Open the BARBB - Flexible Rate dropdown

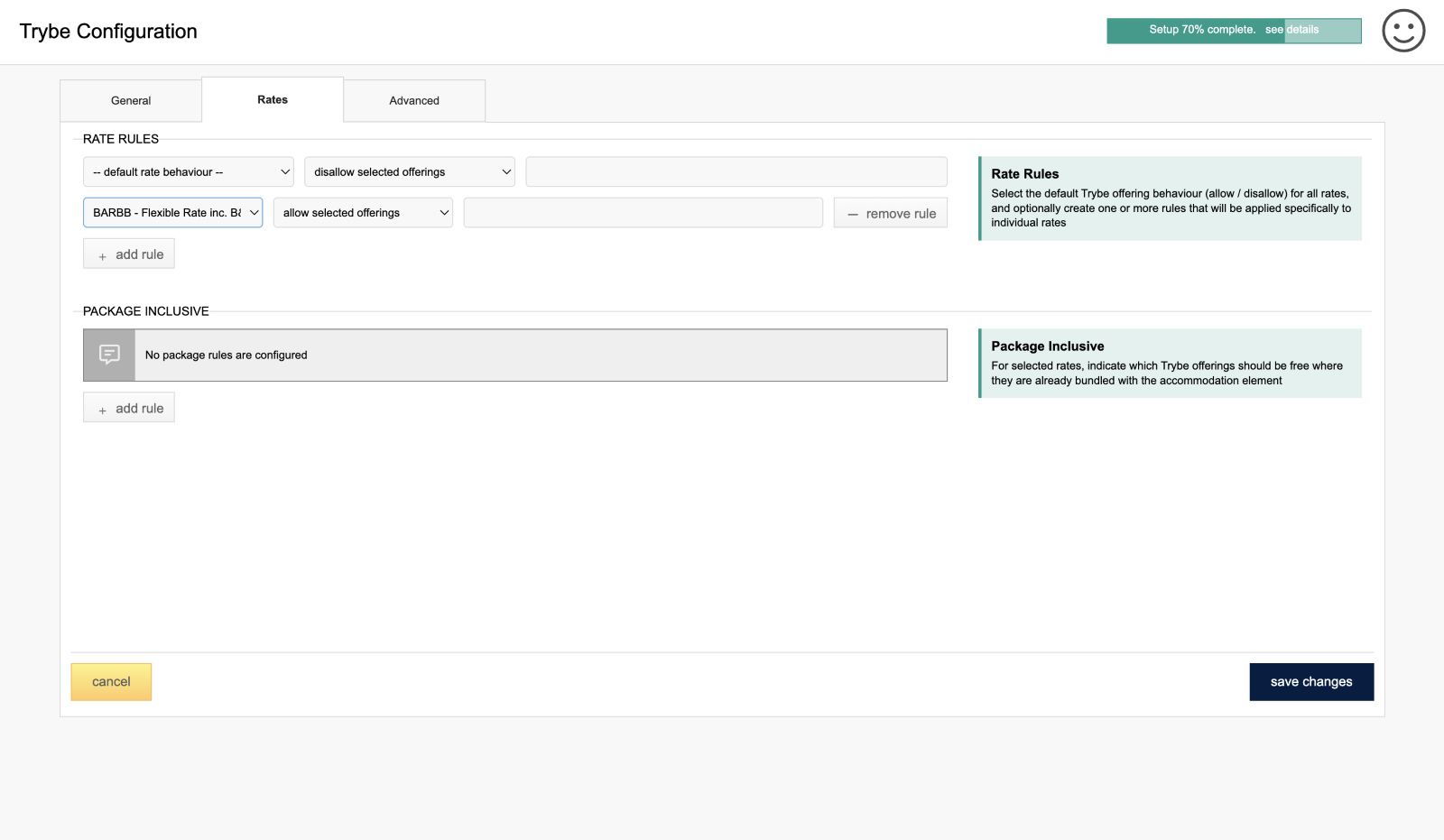[173, 213]
